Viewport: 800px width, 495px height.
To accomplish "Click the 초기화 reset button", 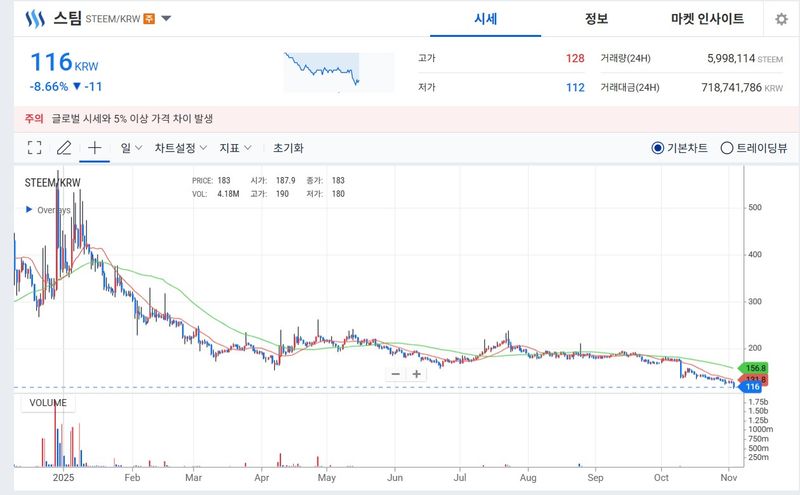I will coord(288,148).
